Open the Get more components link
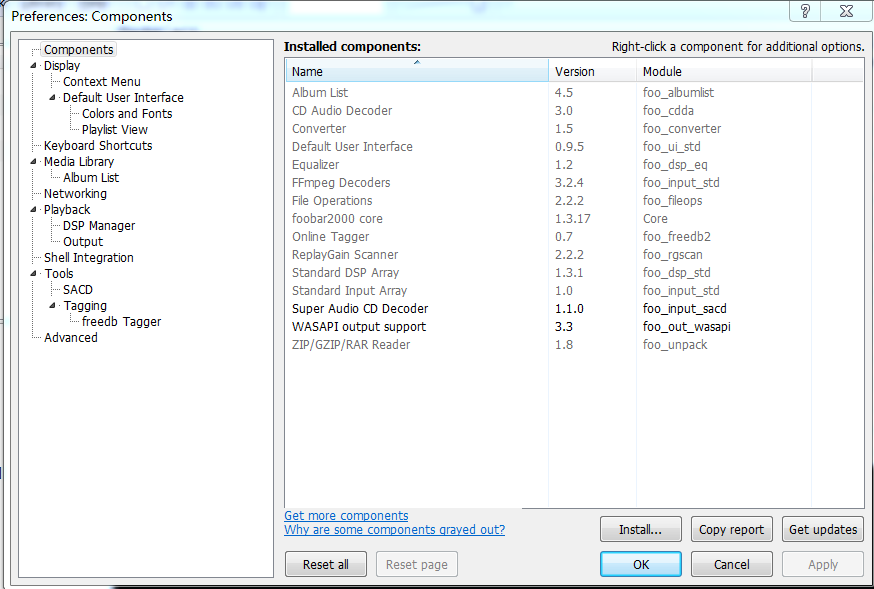This screenshot has width=874, height=589. tap(346, 516)
